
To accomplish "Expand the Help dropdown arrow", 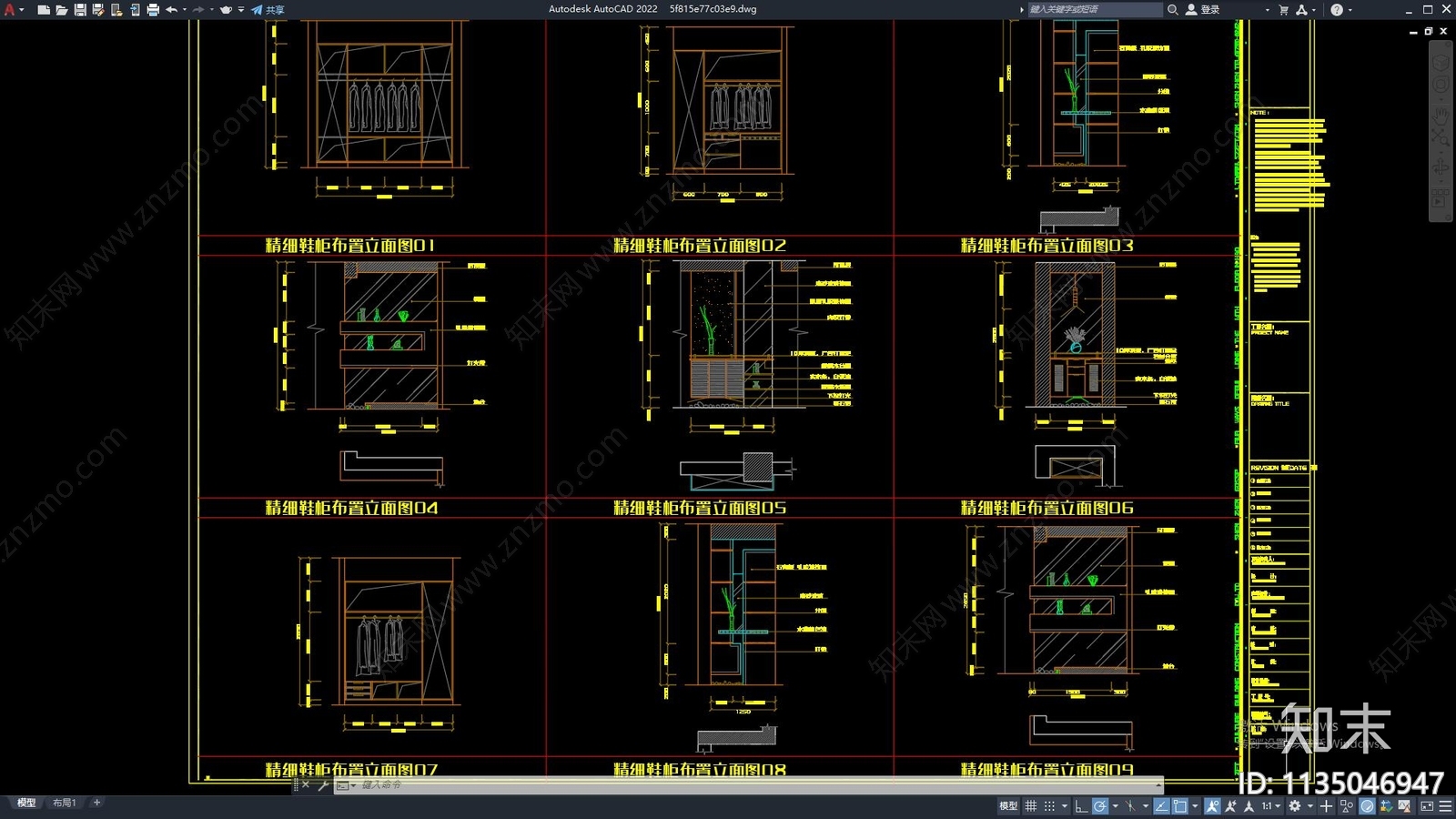I will pos(1350,9).
